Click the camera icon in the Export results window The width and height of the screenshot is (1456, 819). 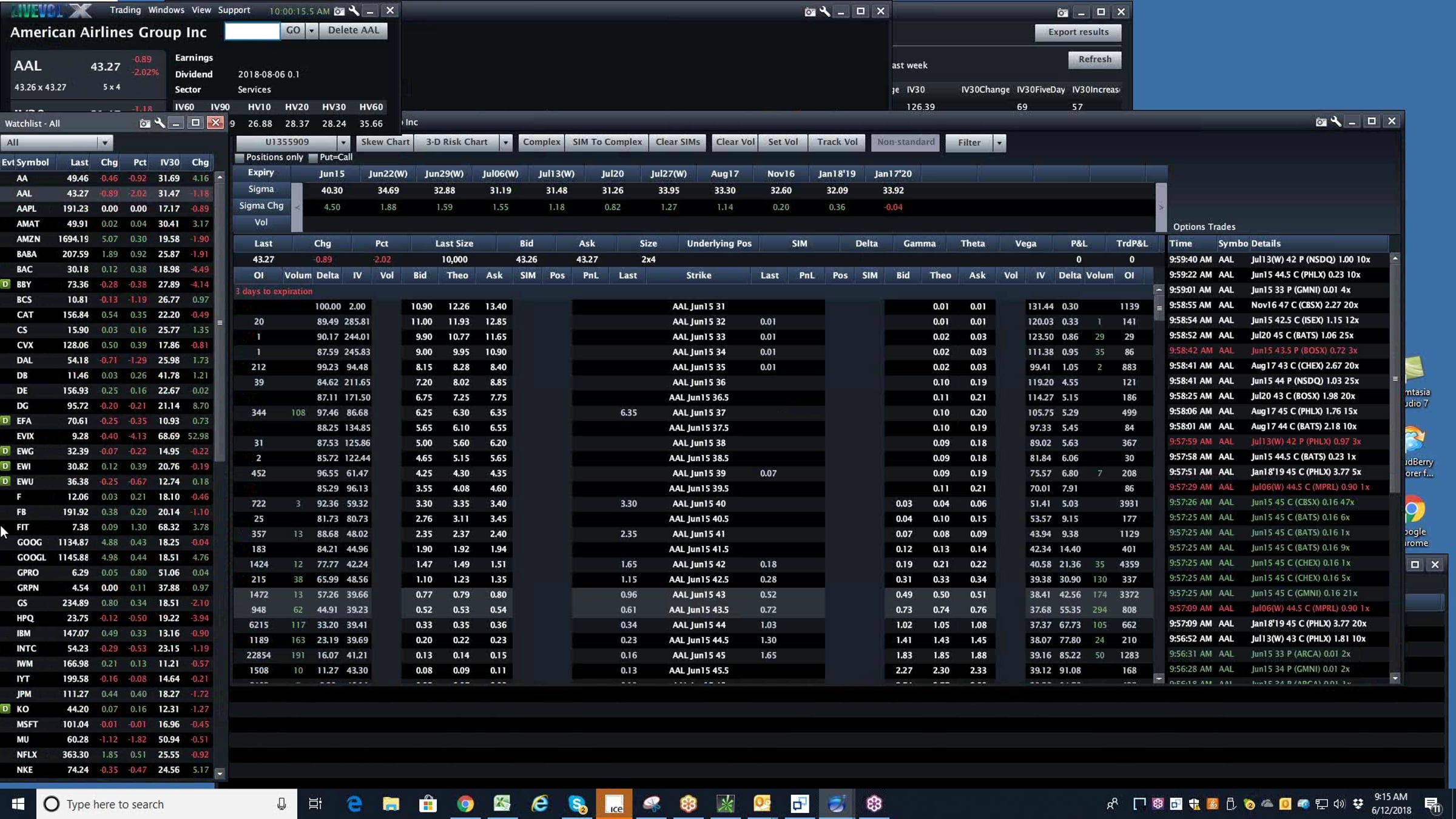[x=1062, y=12]
